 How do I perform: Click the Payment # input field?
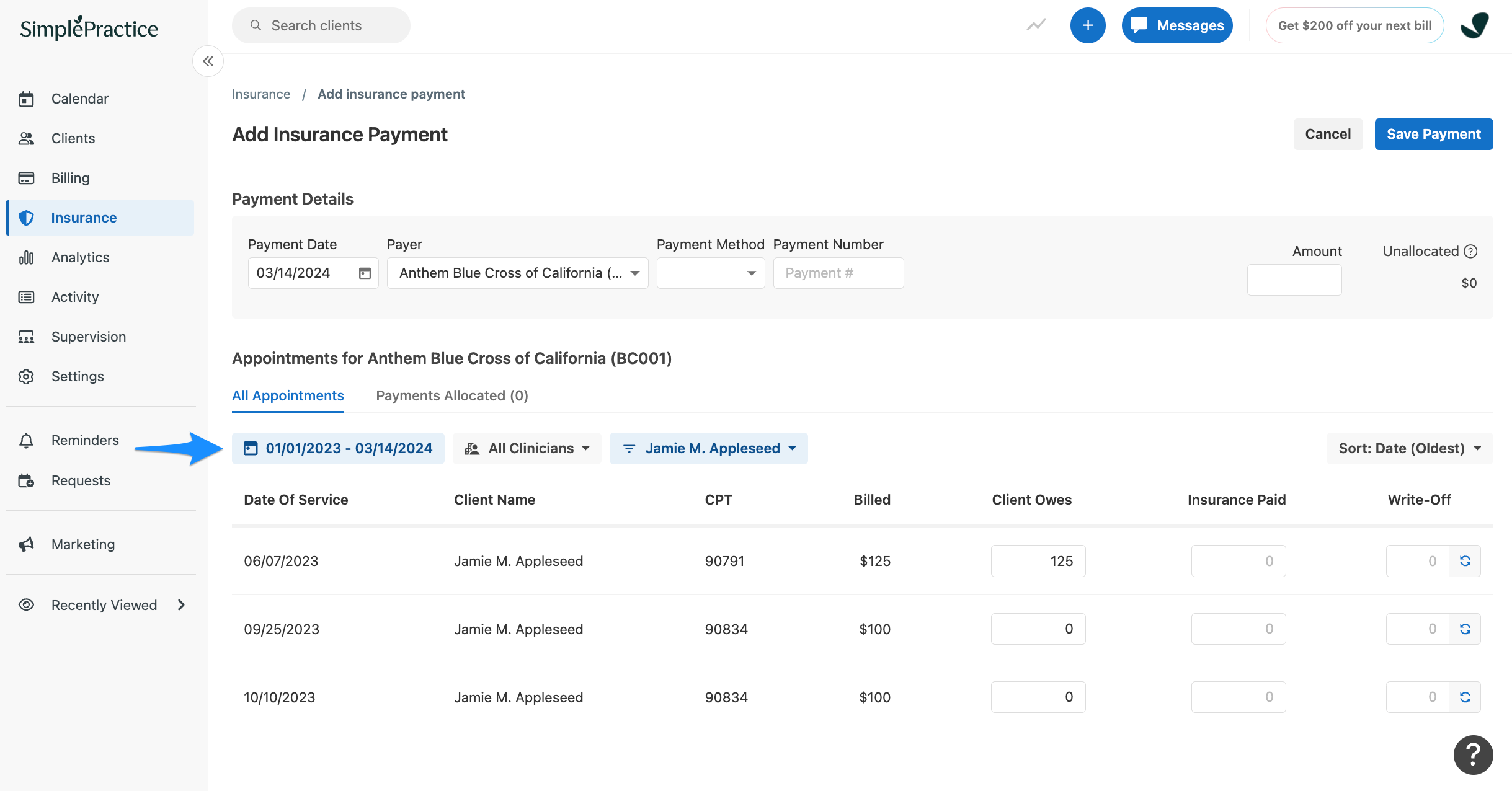point(838,273)
